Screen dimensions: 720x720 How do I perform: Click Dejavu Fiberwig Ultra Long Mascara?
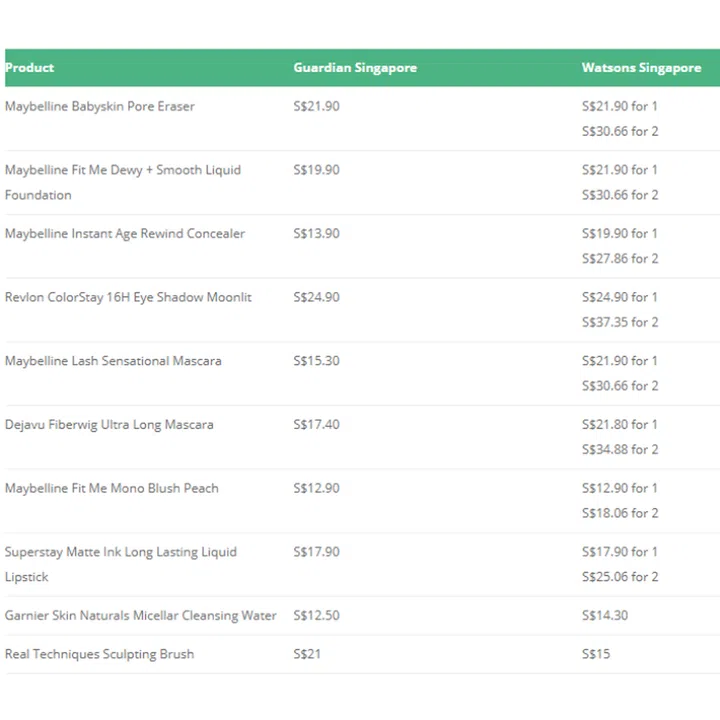[109, 425]
